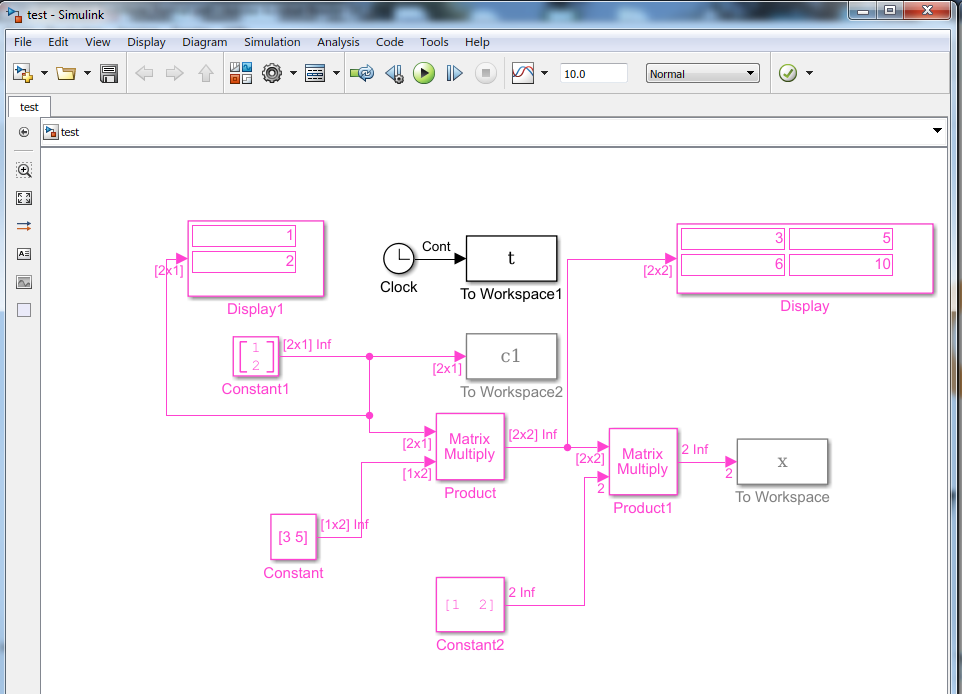Open the View menu
Screen dimensions: 962x694
[98, 42]
